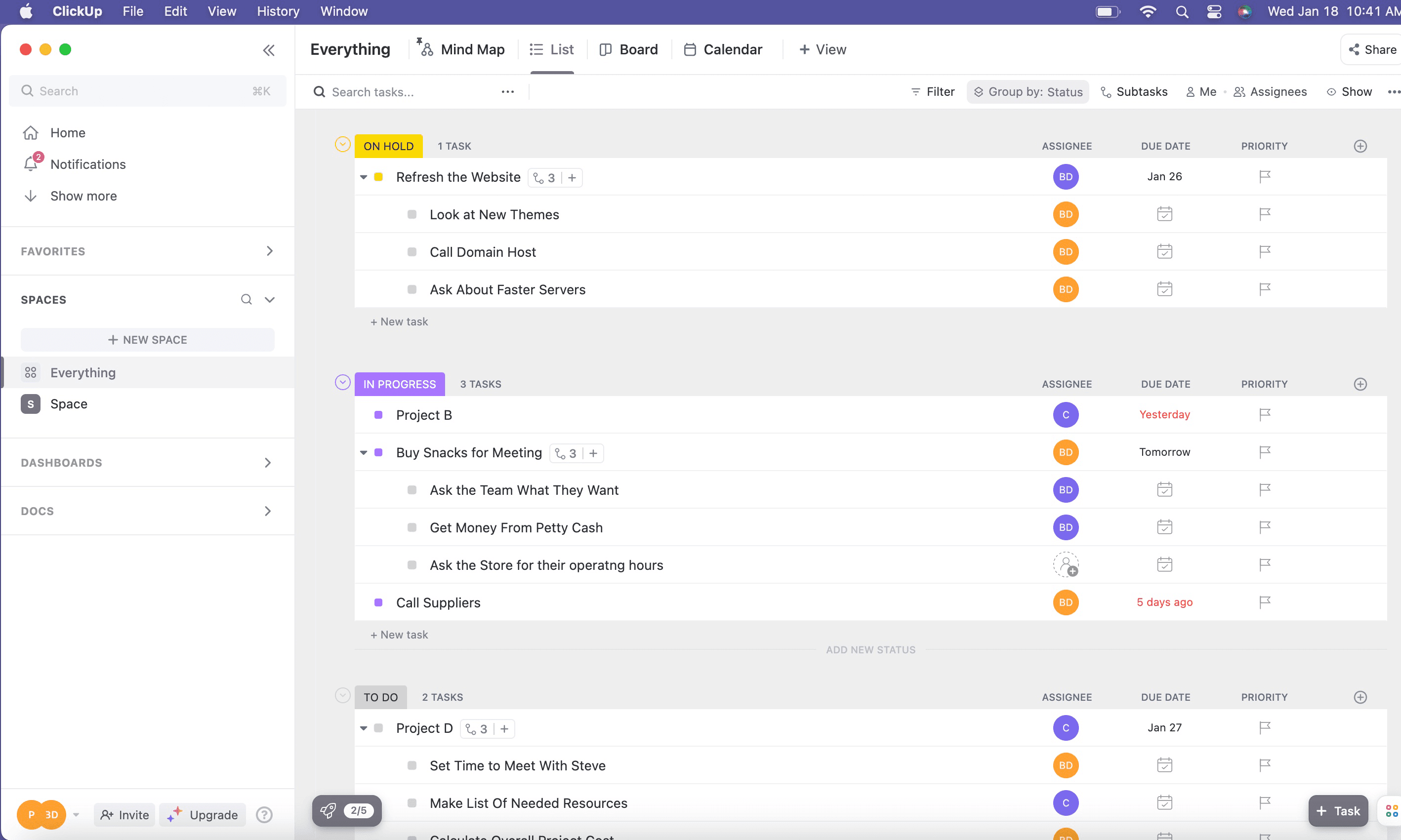1401x840 pixels.
Task: Collapse the sidebar with double-chevron icon
Action: pyautogui.click(x=269, y=50)
